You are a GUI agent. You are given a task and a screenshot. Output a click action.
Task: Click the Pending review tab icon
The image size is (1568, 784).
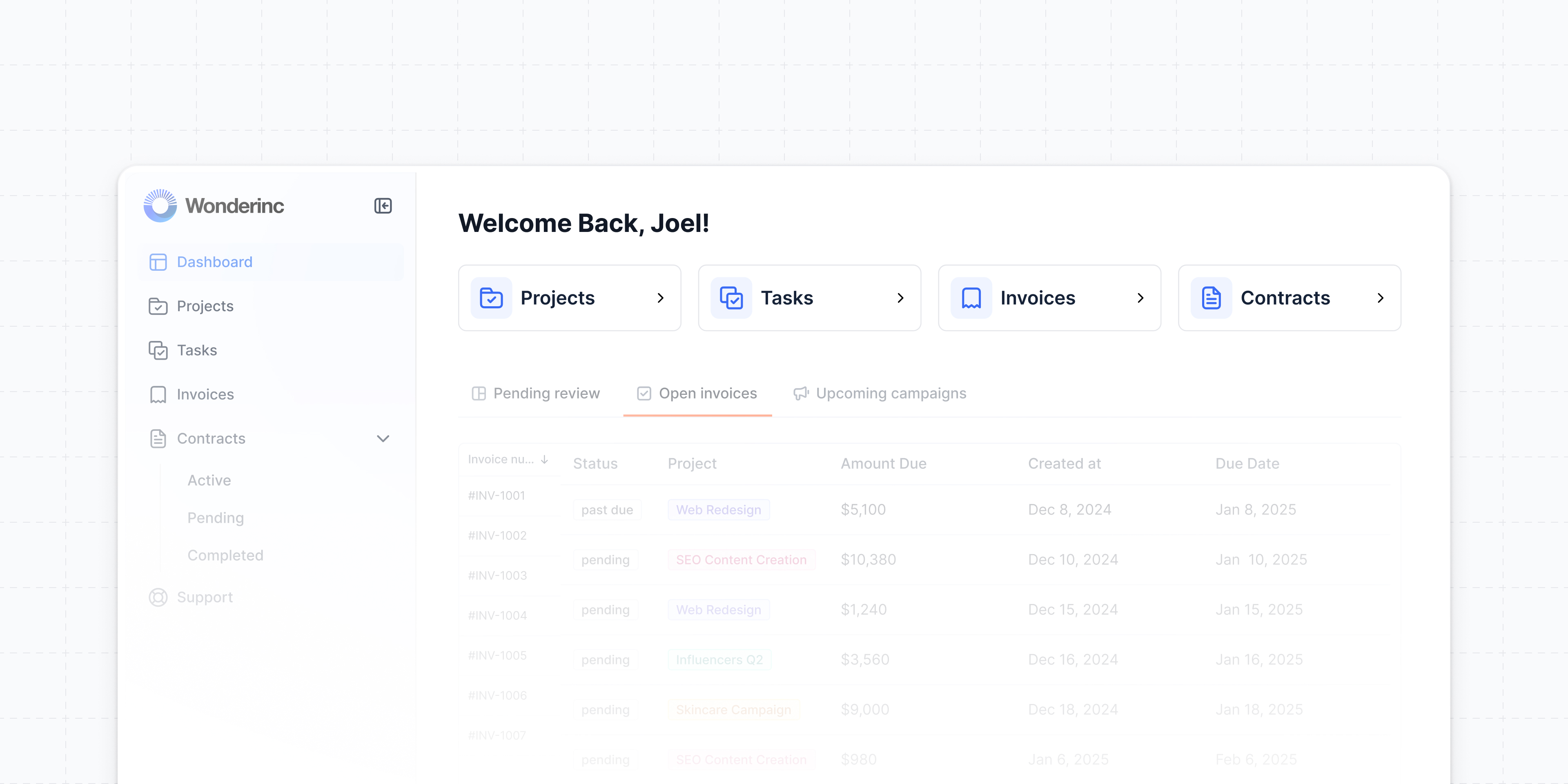coord(479,394)
